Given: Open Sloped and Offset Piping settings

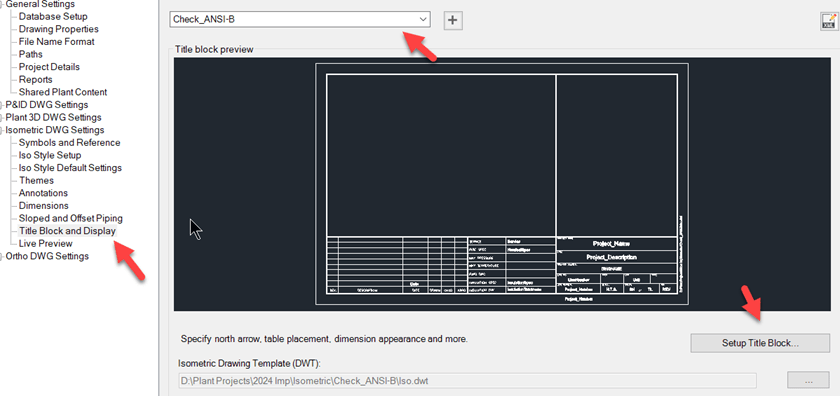Looking at the screenshot, I should 71,218.
